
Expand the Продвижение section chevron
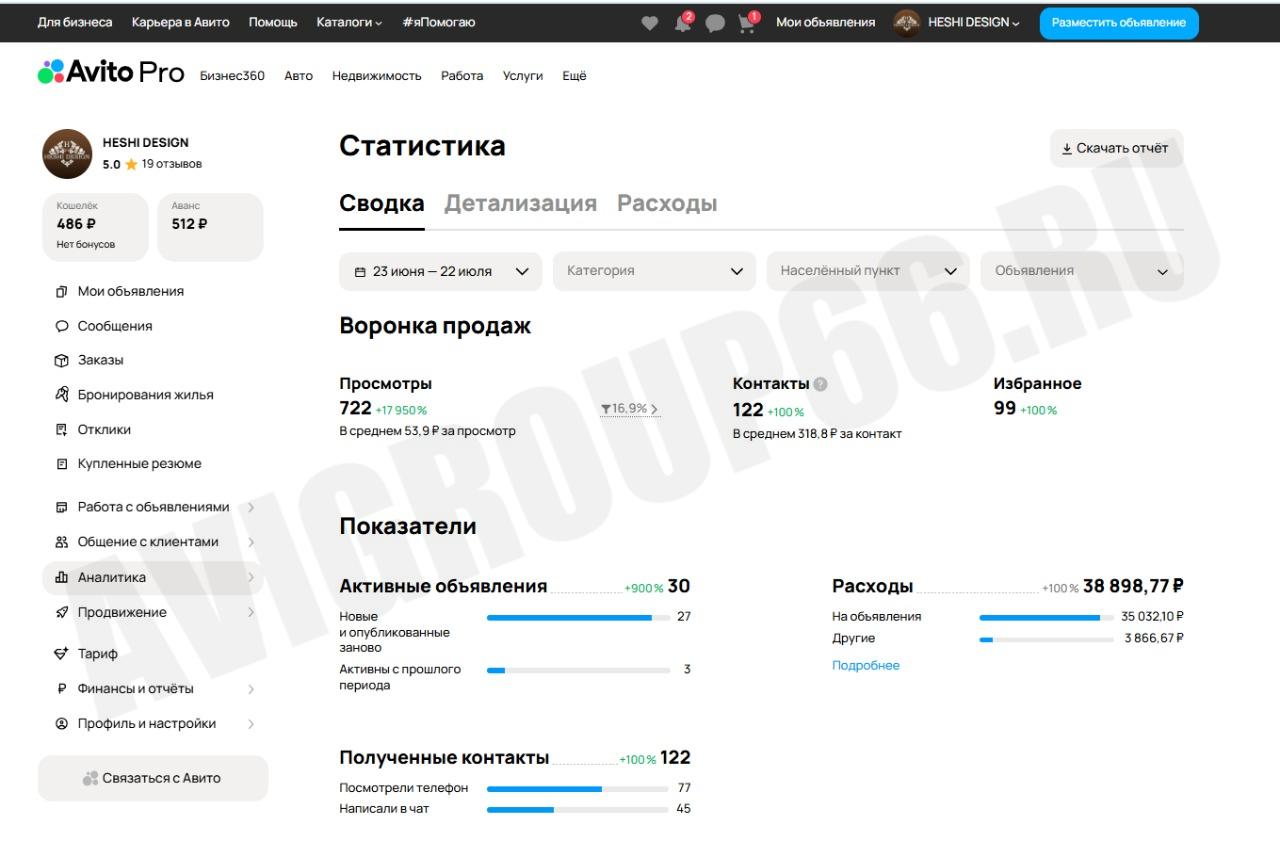(250, 612)
